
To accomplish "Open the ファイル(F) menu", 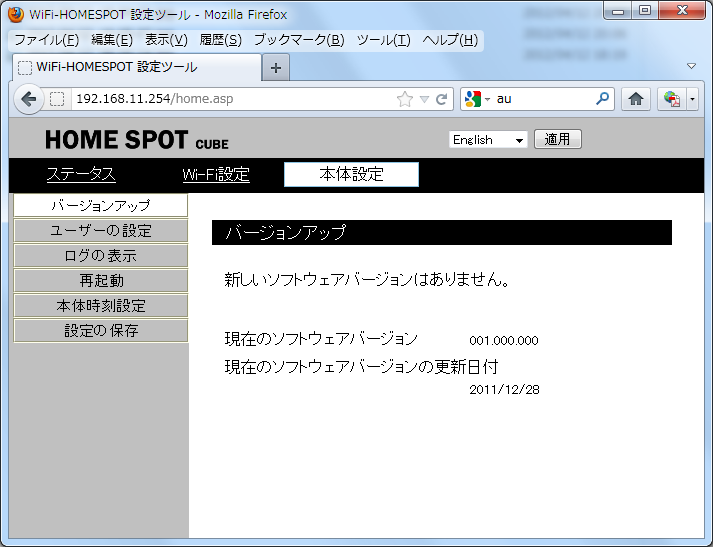I will tap(46, 40).
